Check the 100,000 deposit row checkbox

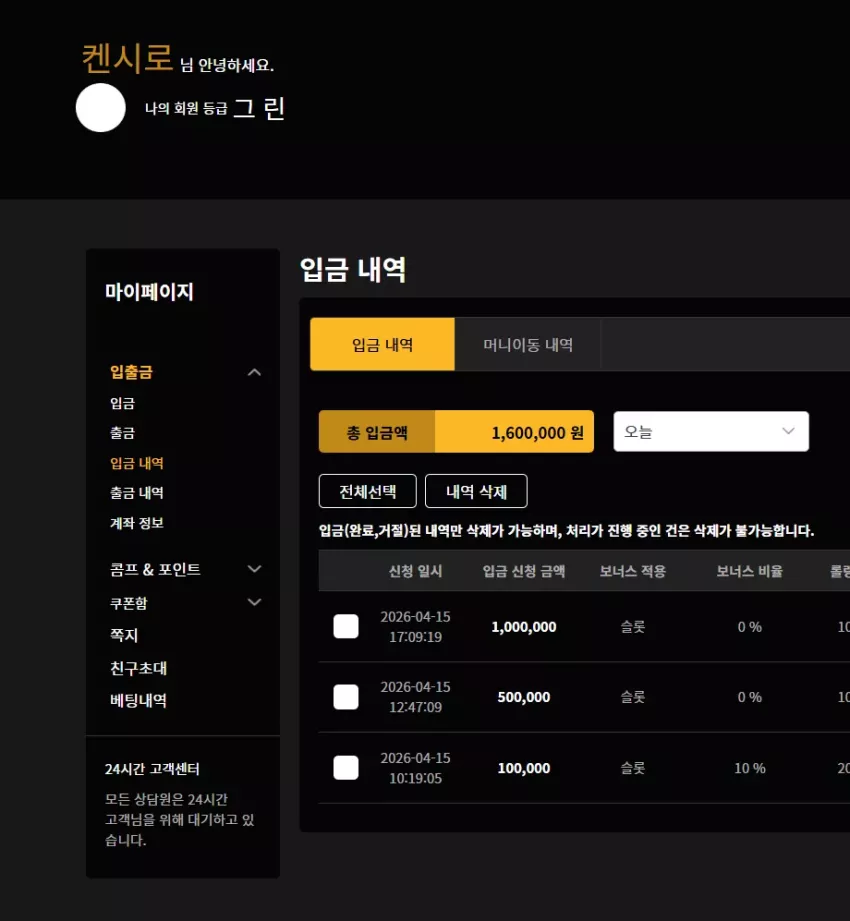pos(346,768)
